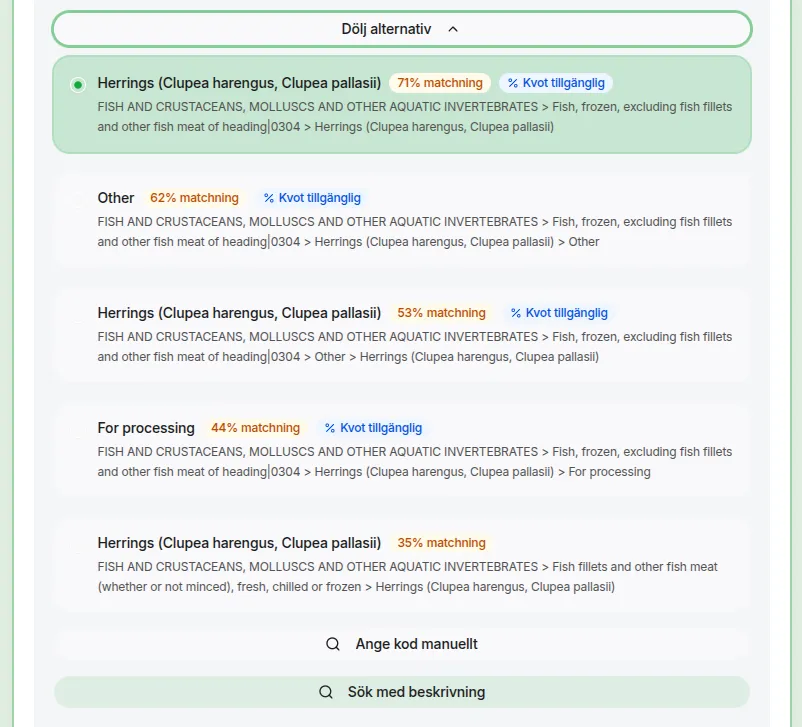Click the search icon beside Sök med beskrivning
This screenshot has width=802, height=727.
coord(326,692)
